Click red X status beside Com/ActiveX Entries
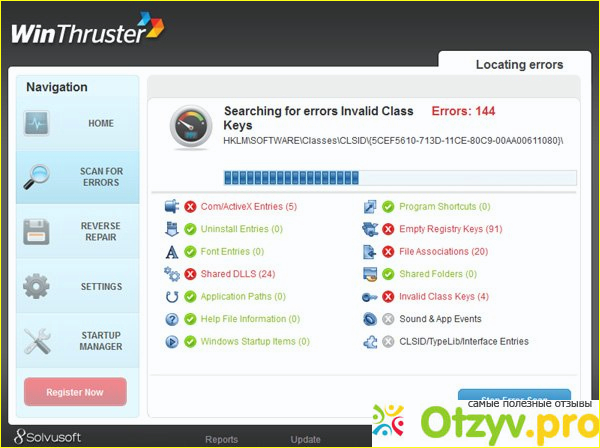600x448 pixels. (190, 206)
